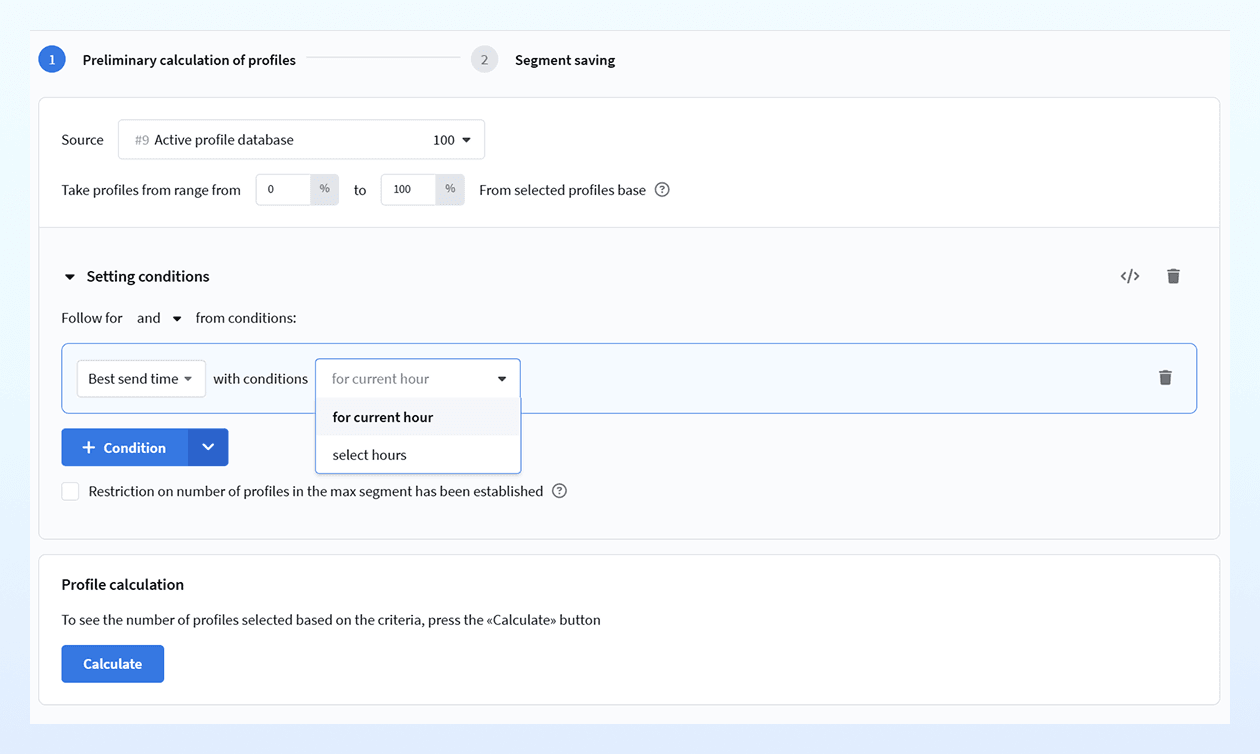The image size is (1260, 754).
Task: Go to step 2 Segment saving
Action: pos(543,60)
